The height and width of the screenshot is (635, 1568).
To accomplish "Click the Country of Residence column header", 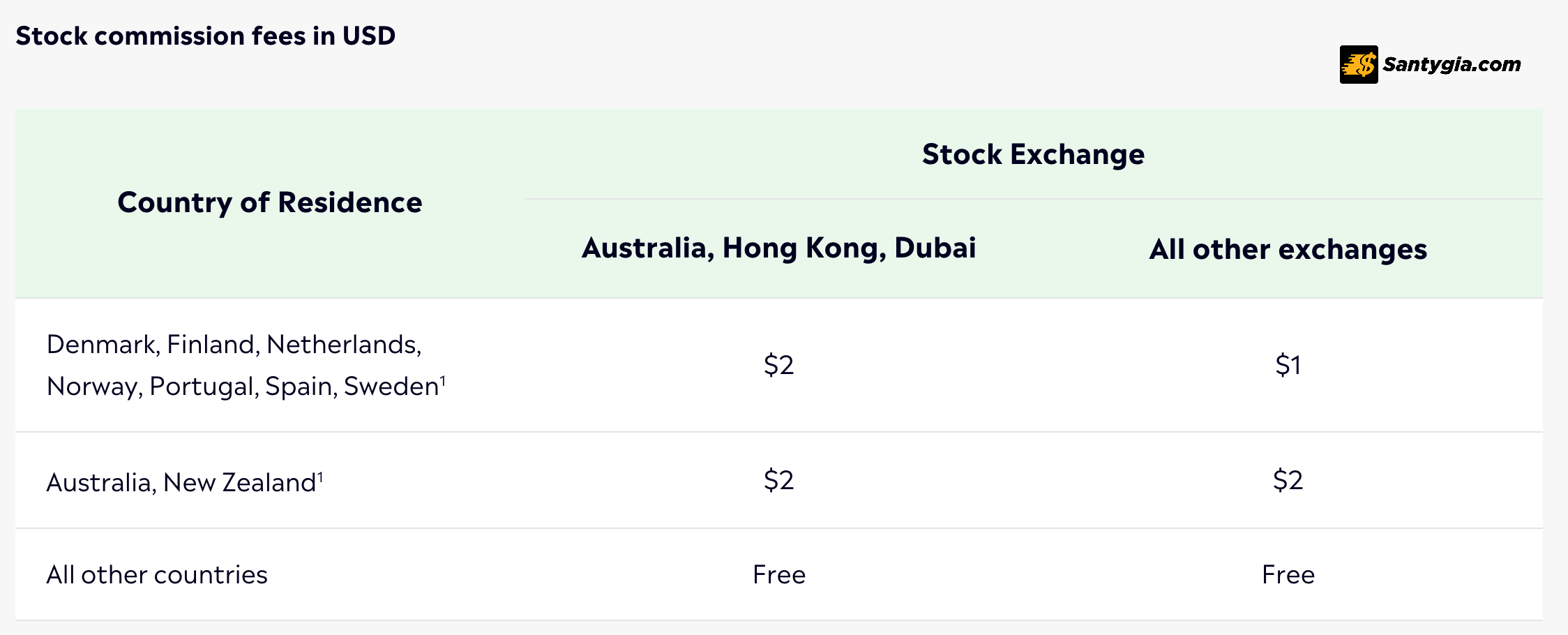I will (269, 202).
